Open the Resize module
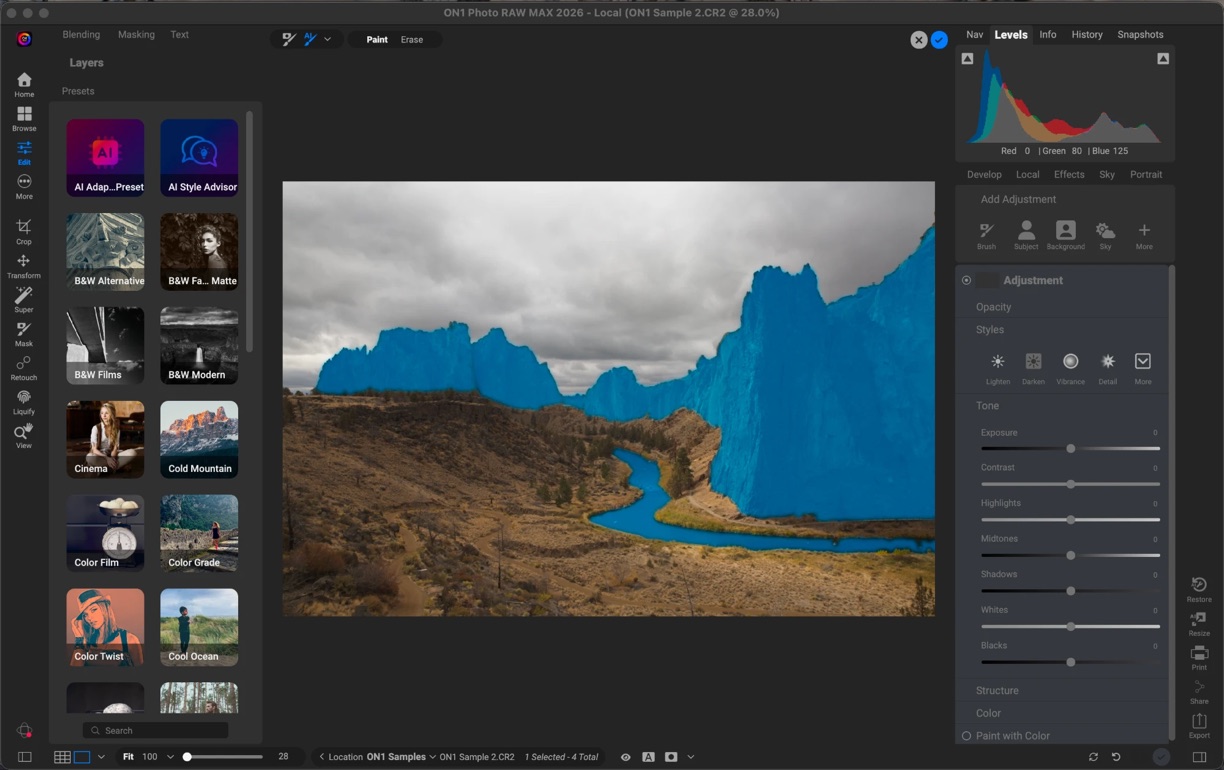Screen dimensions: 1224x770 pos(1199,623)
